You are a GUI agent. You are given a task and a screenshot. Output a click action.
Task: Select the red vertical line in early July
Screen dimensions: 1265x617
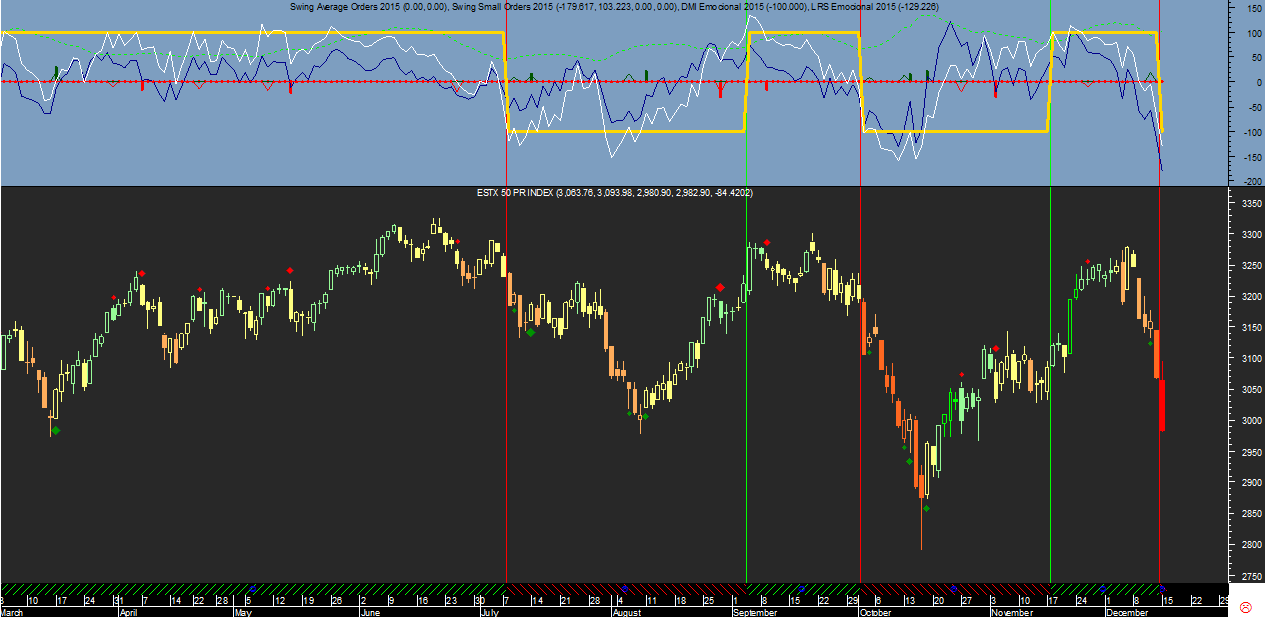pos(506,400)
